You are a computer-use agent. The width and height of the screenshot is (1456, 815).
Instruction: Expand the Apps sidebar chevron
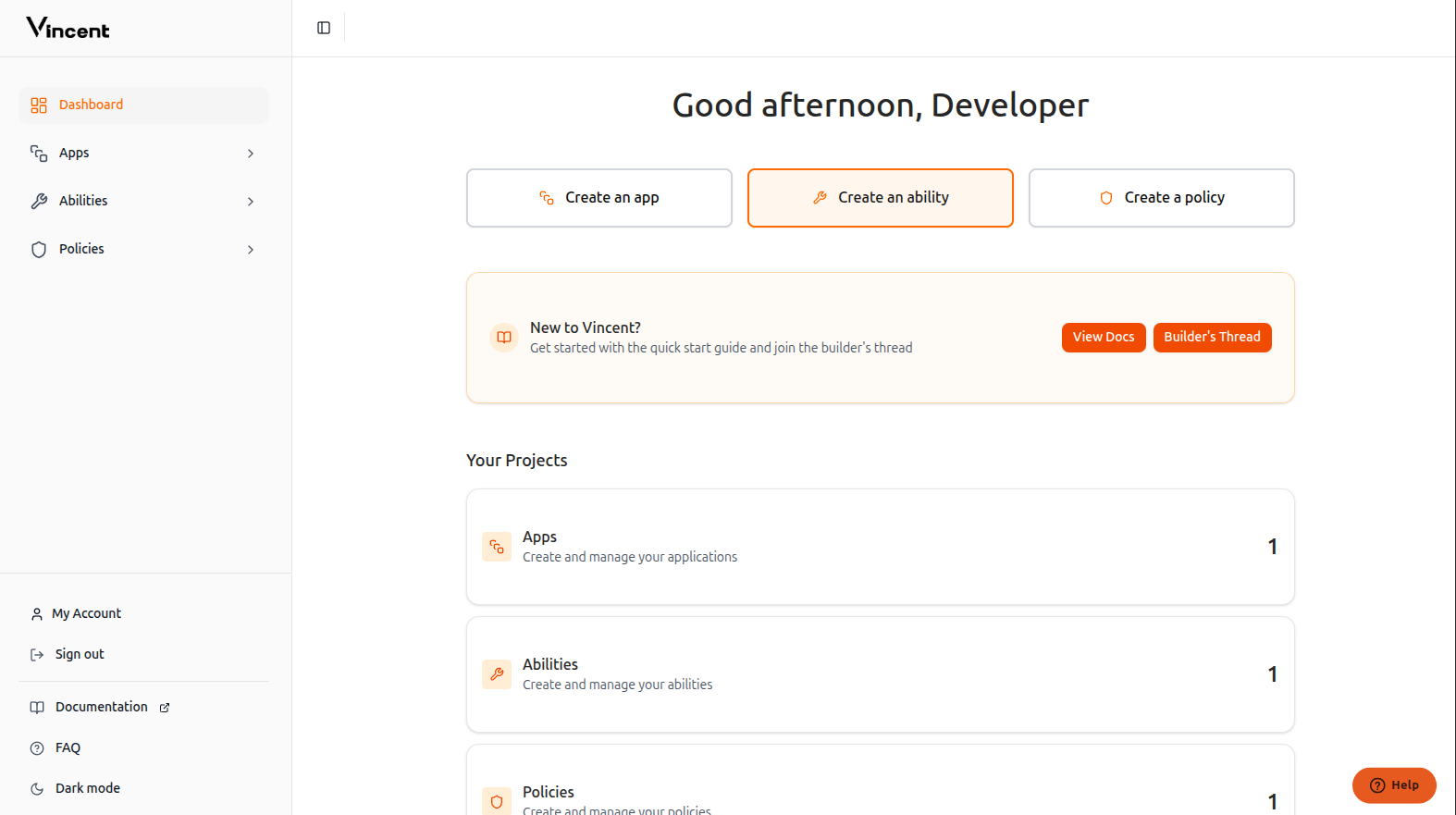pyautogui.click(x=251, y=154)
